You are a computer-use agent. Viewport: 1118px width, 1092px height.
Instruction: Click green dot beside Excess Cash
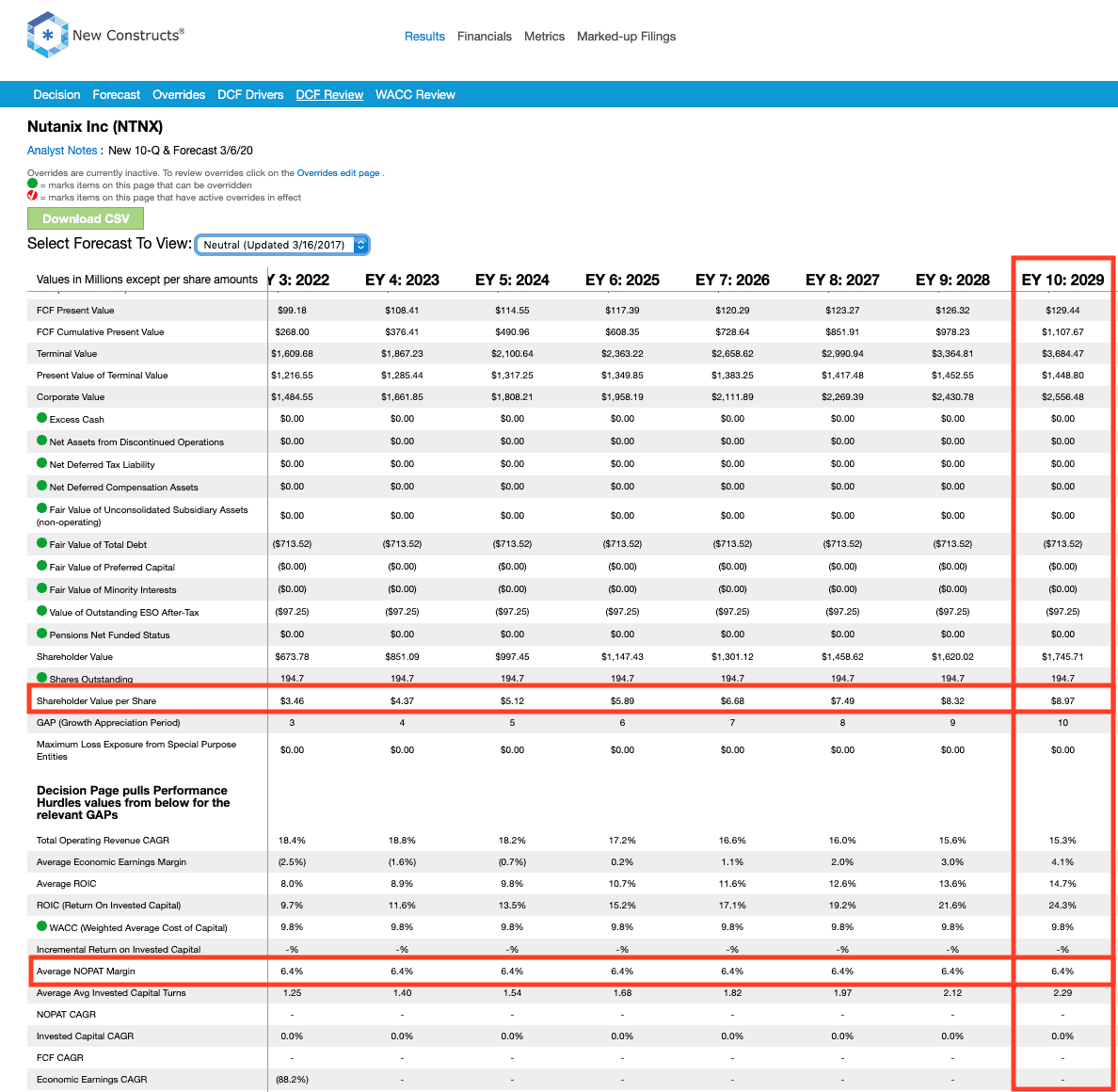42,418
